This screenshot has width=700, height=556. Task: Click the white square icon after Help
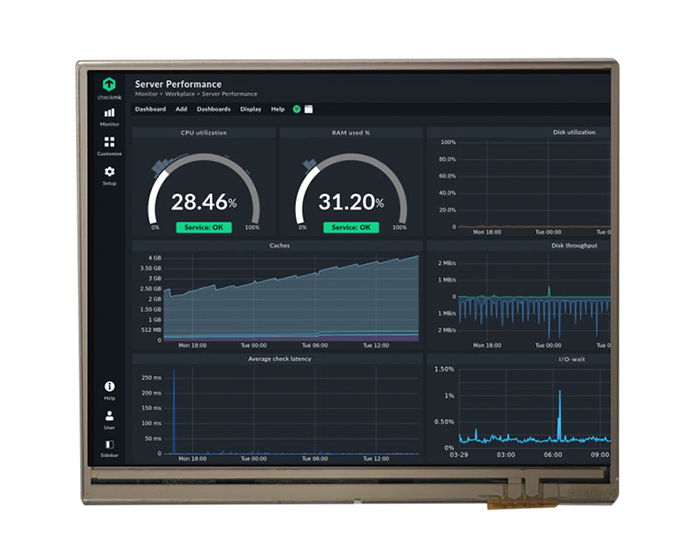tap(309, 109)
